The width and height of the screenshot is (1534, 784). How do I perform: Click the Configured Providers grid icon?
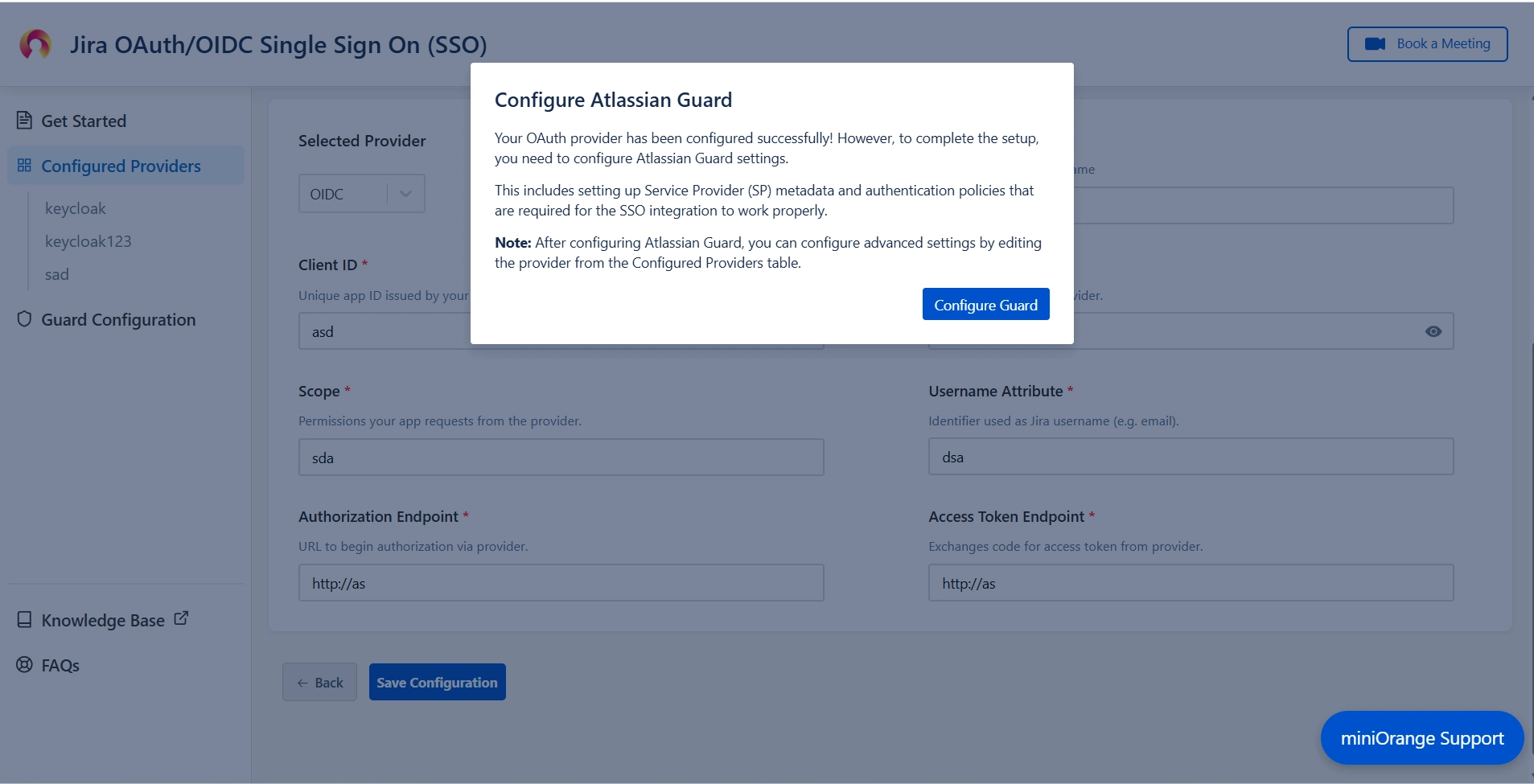point(24,165)
